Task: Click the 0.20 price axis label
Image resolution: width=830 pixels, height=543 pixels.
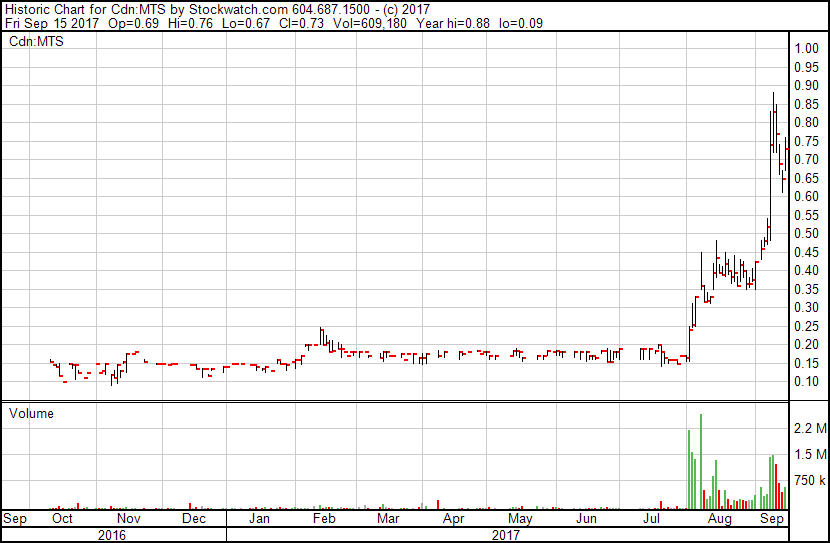Action: (x=806, y=345)
